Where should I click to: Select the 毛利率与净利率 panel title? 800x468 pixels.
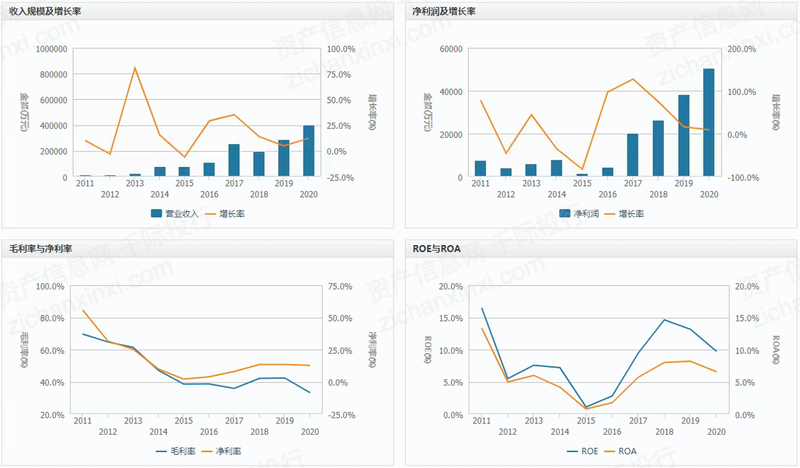pos(41,247)
